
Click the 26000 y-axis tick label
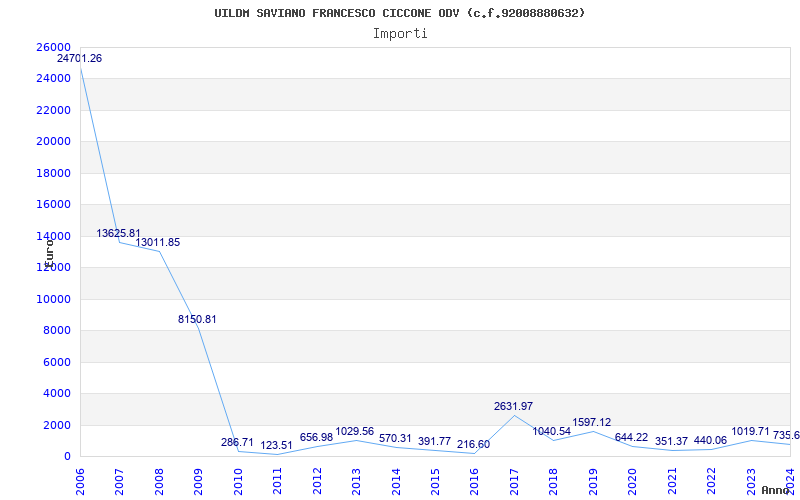[x=53, y=47]
